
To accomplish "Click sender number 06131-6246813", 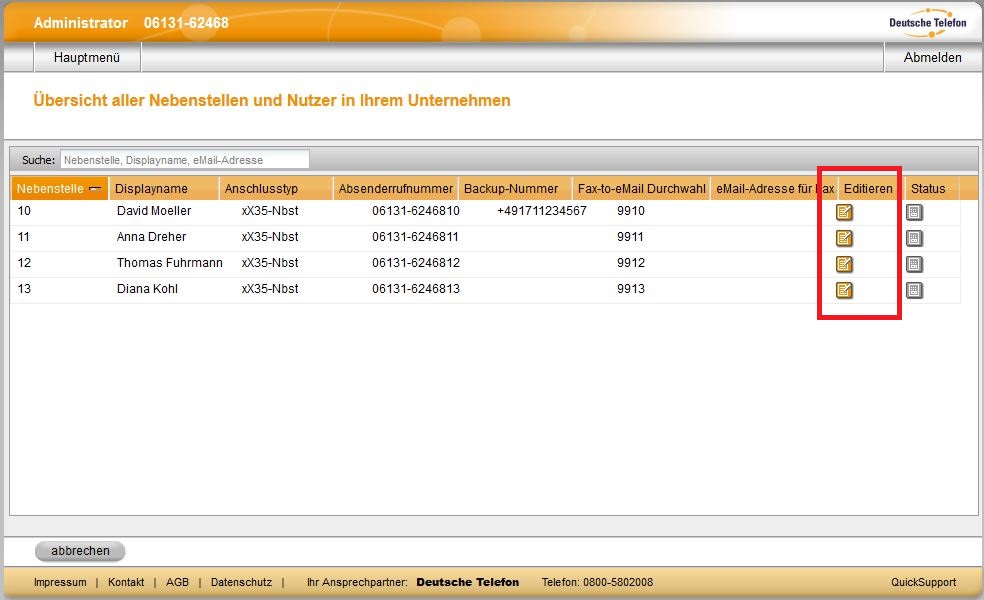I will pos(415,289).
